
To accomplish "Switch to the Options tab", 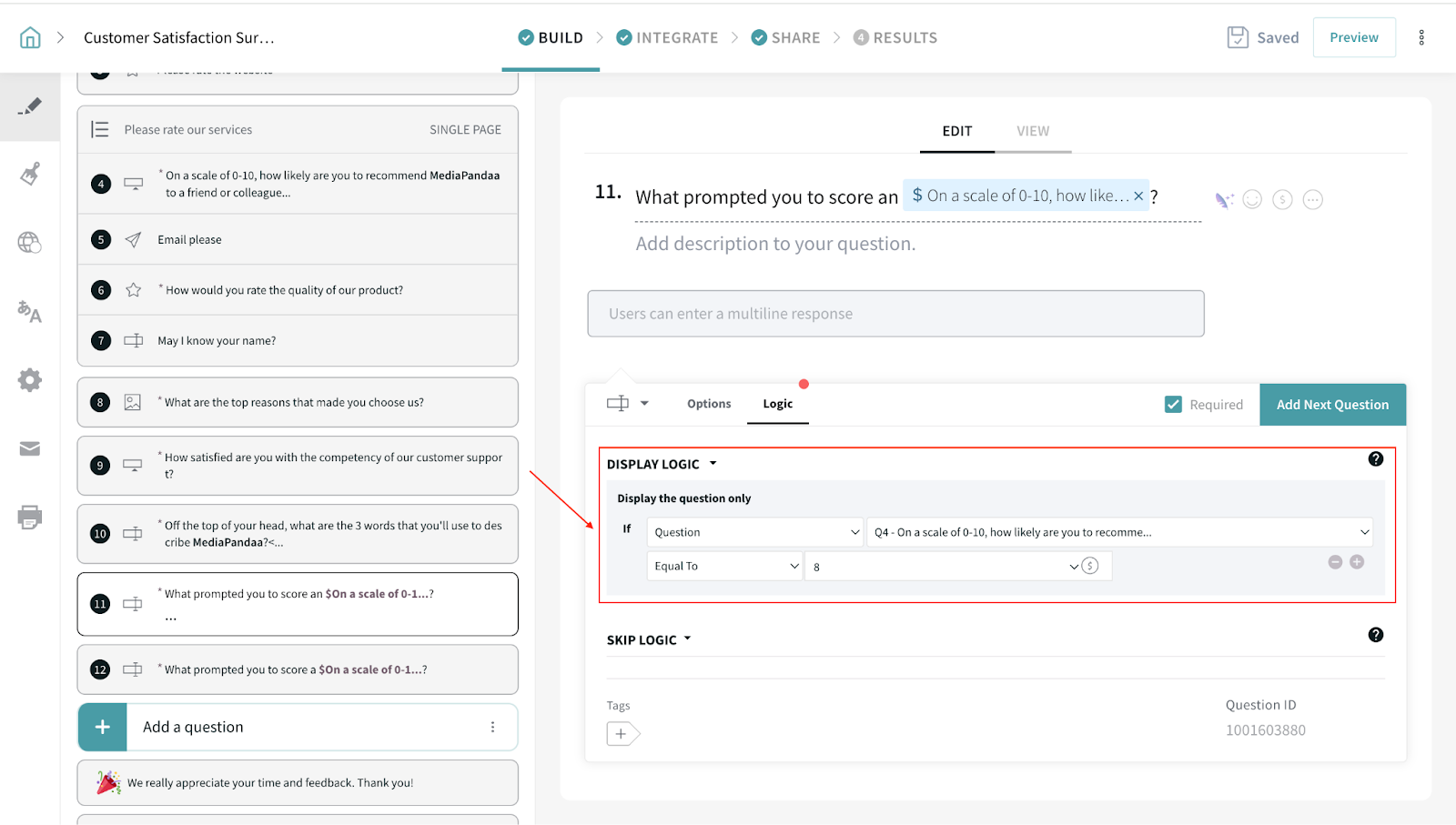I will click(709, 404).
